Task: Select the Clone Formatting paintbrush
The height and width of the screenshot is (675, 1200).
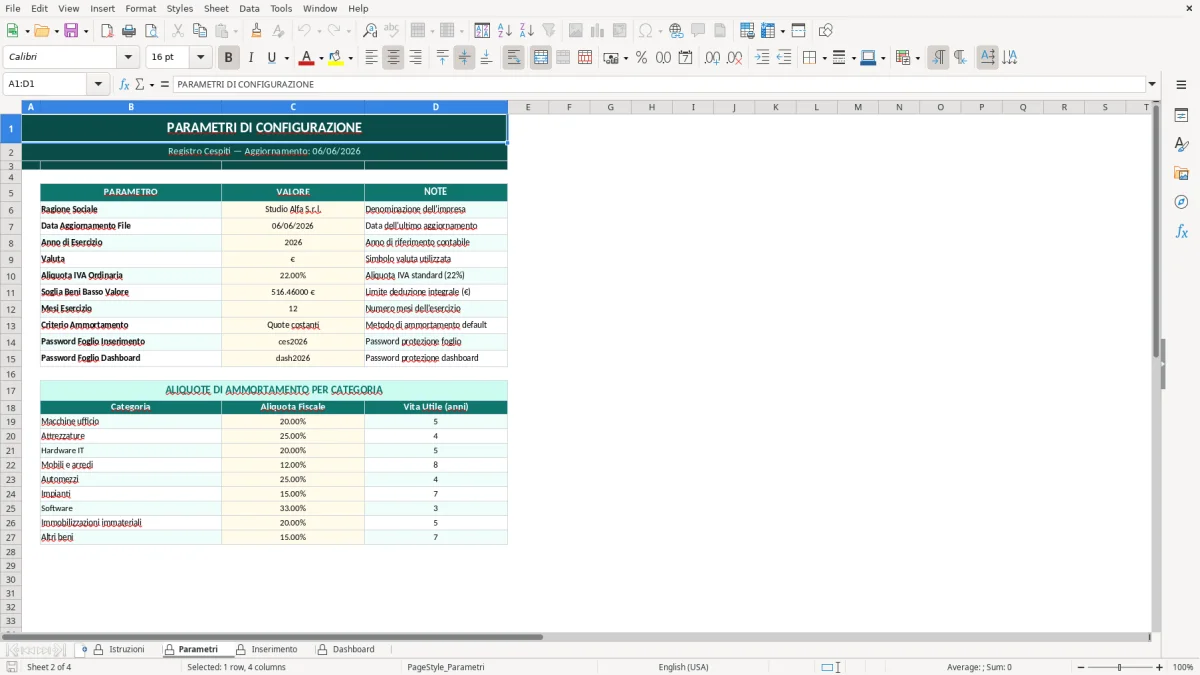Action: pos(257,31)
